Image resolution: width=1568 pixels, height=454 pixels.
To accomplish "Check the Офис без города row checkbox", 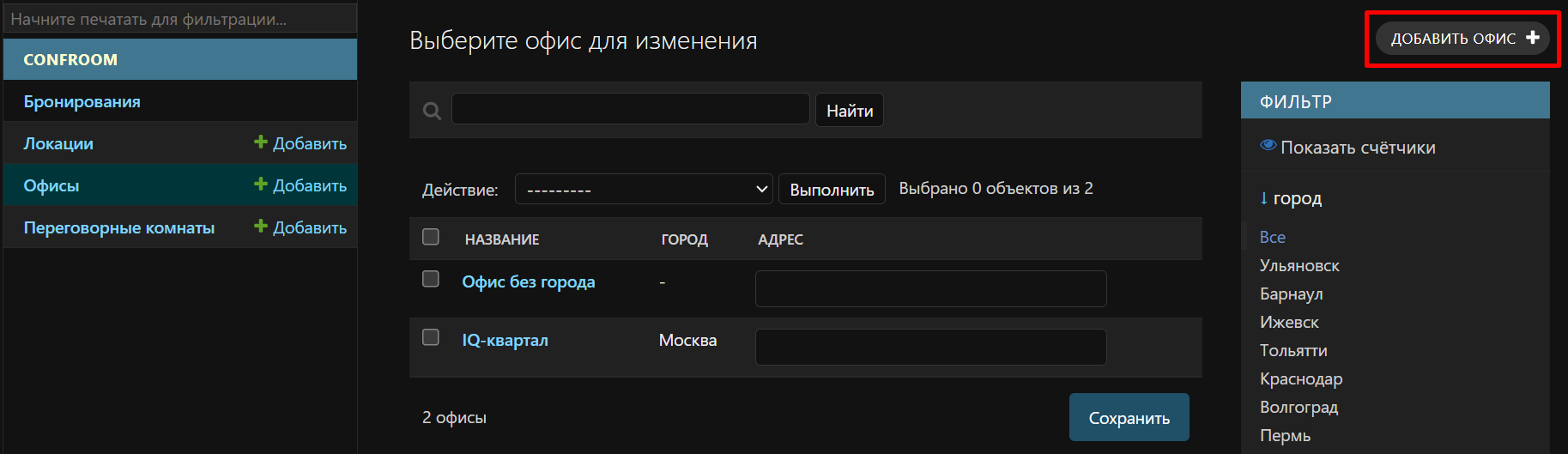I will click(431, 279).
